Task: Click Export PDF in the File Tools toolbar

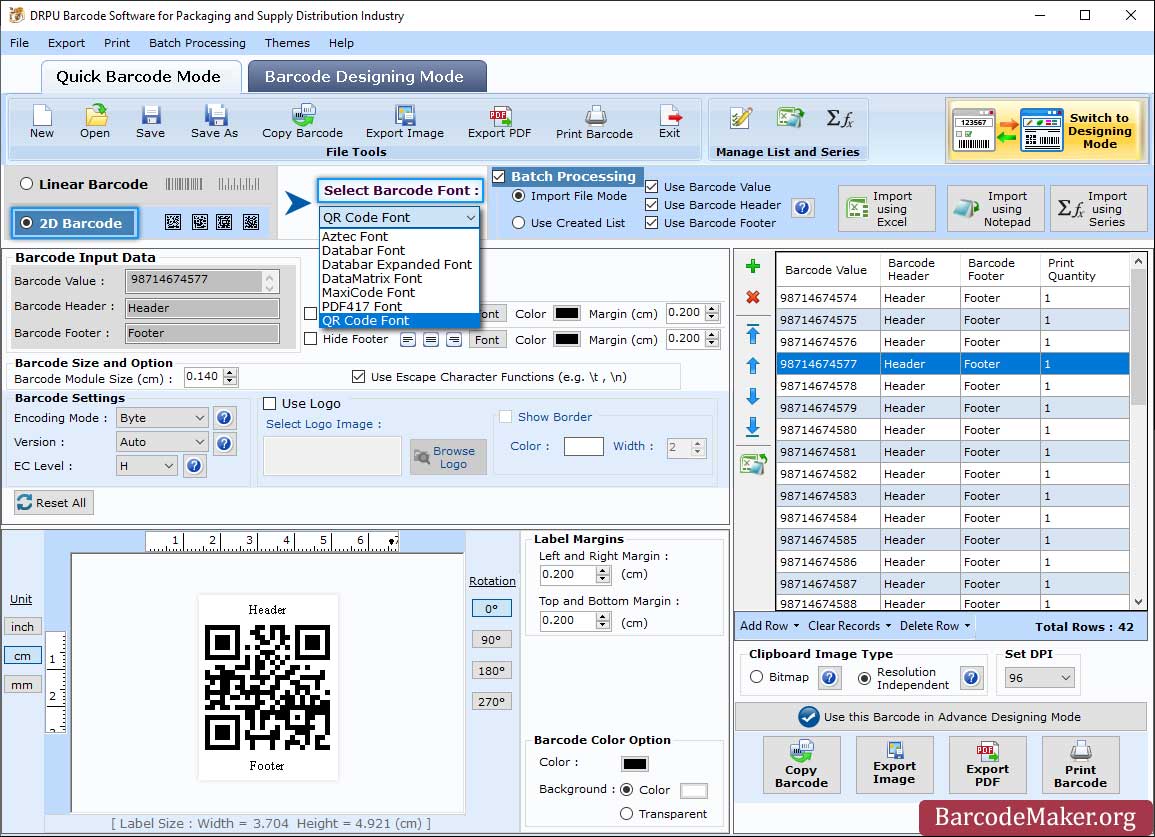Action: point(499,122)
